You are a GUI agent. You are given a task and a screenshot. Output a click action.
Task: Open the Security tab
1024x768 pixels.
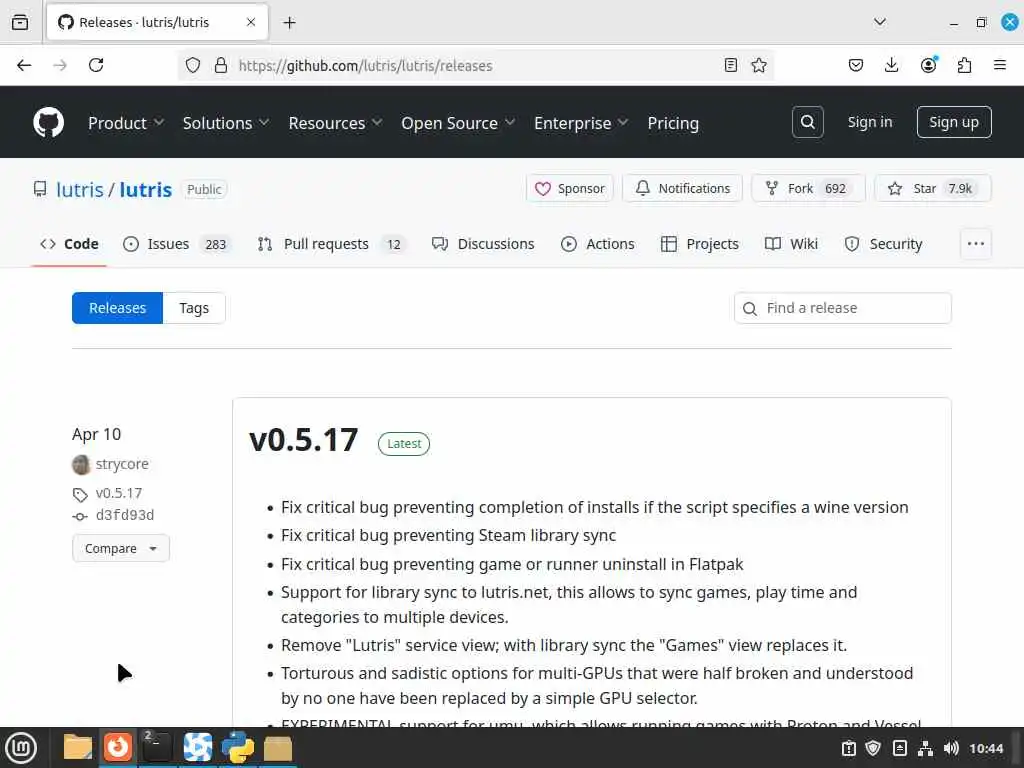883,244
